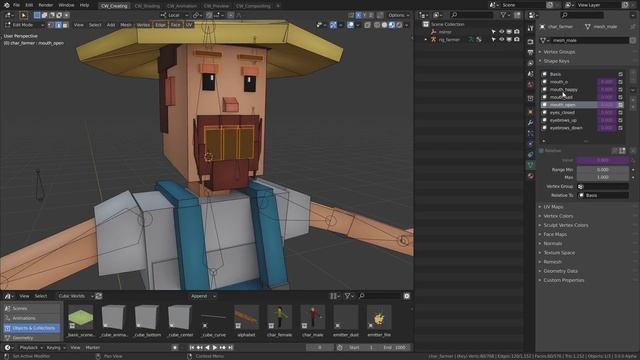Toggle eyes_closed shape key checkbox
This screenshot has width=640, height=360.
click(x=621, y=112)
